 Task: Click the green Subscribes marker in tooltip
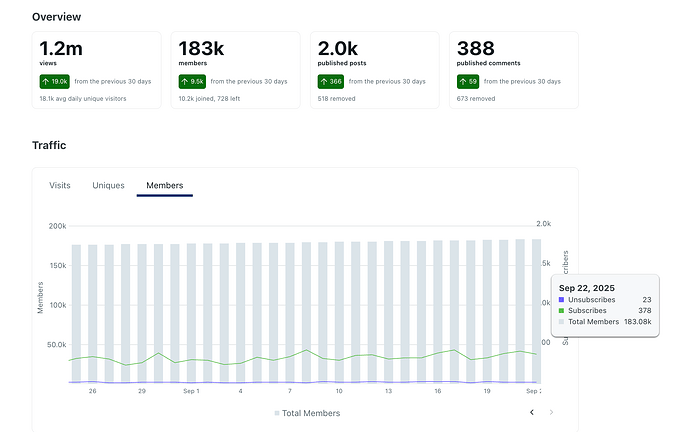coord(562,311)
